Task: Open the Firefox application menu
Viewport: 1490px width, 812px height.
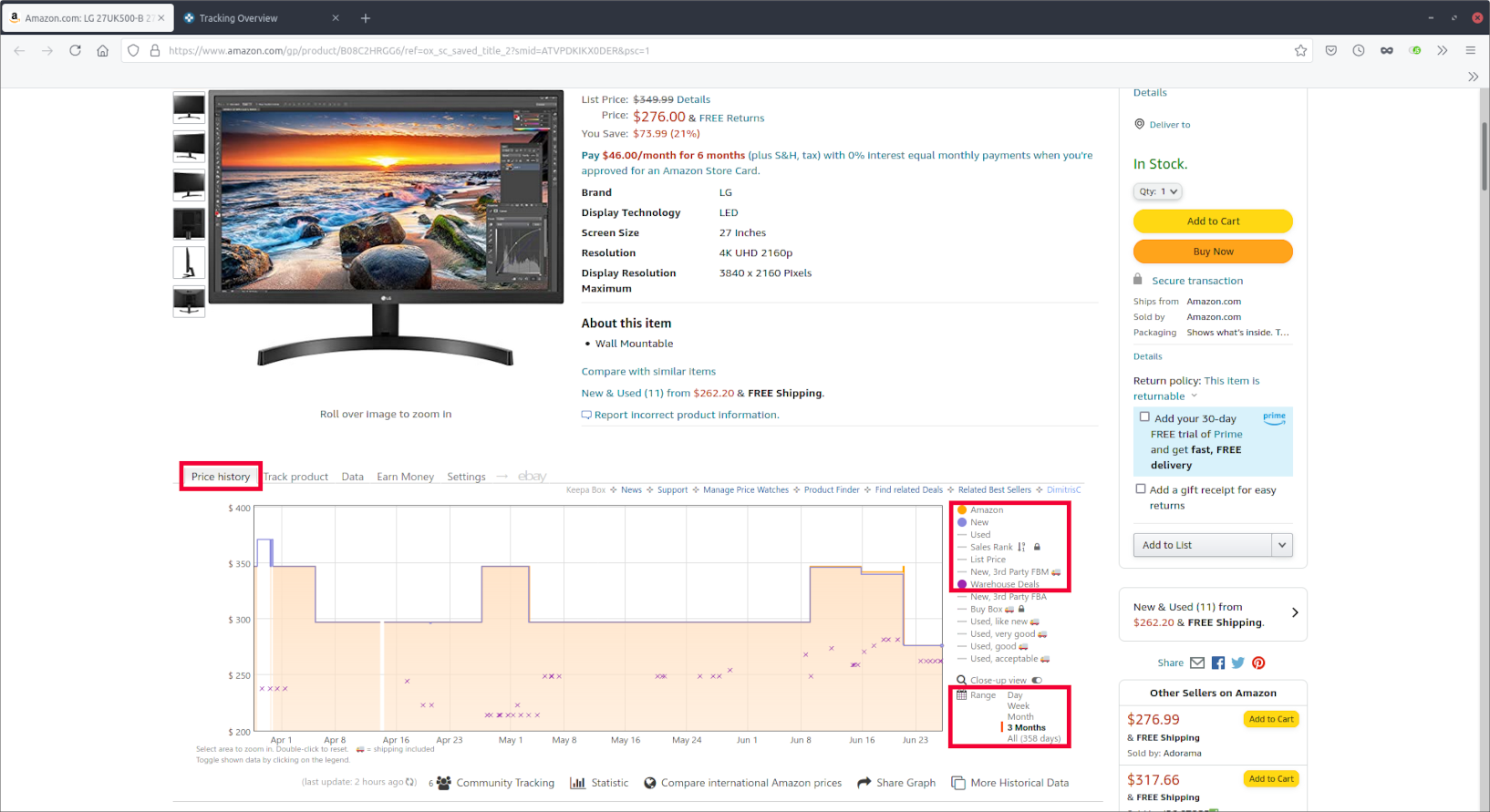Action: point(1470,50)
